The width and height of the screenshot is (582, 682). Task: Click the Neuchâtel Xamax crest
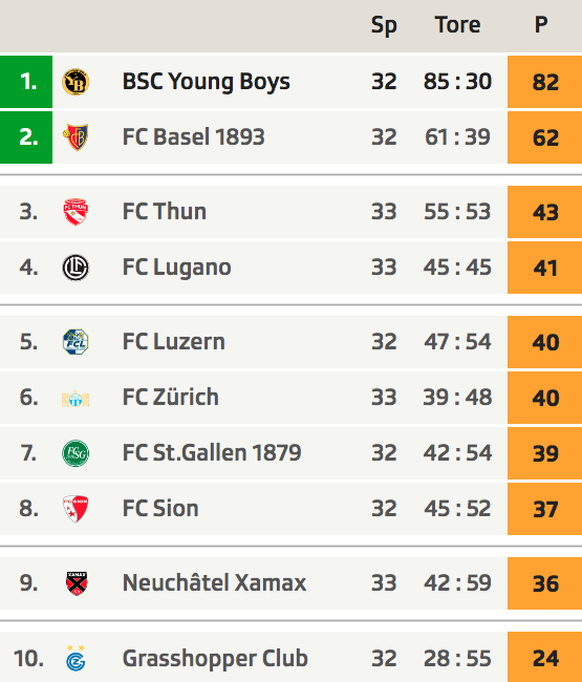click(x=77, y=583)
